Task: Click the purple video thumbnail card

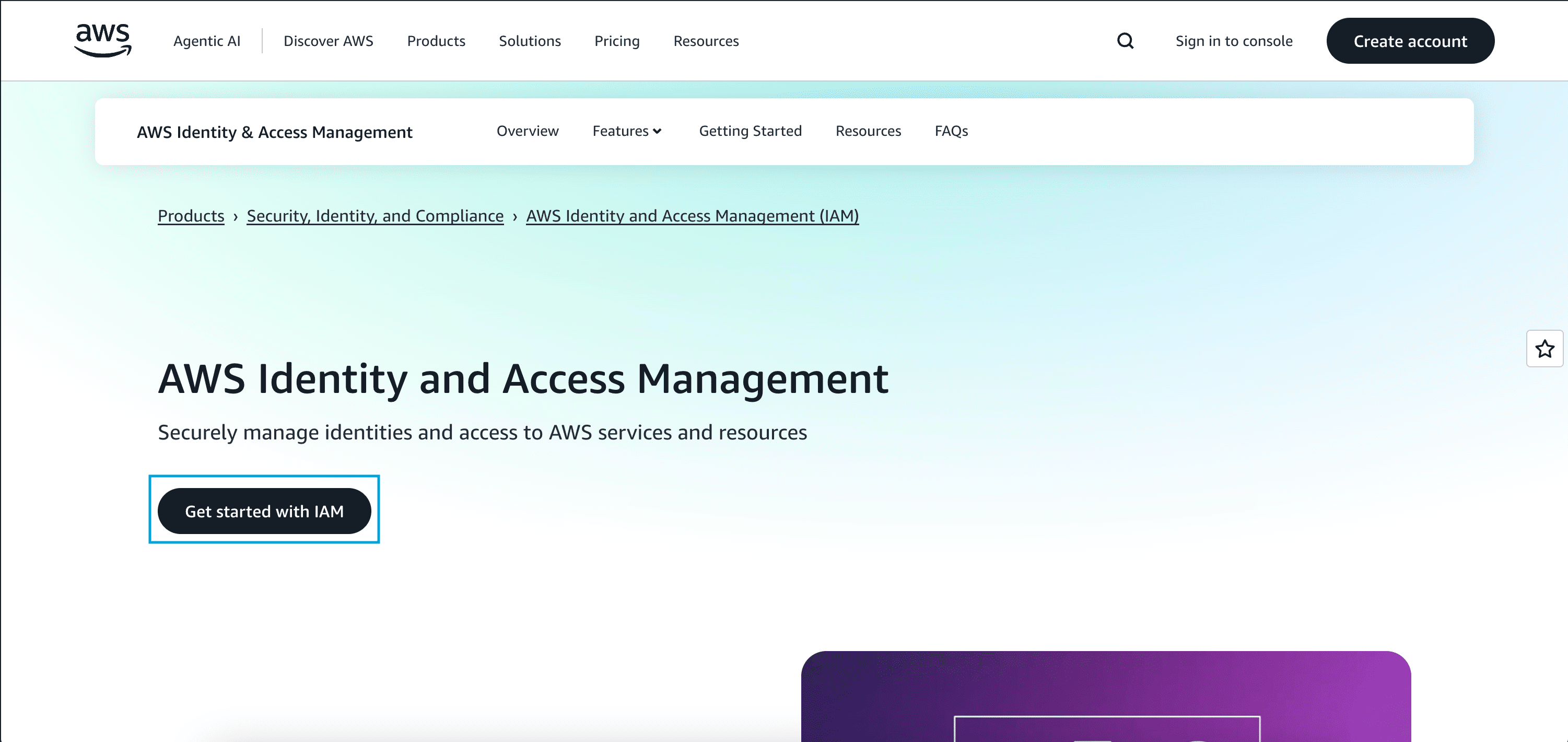Action: click(x=1105, y=698)
